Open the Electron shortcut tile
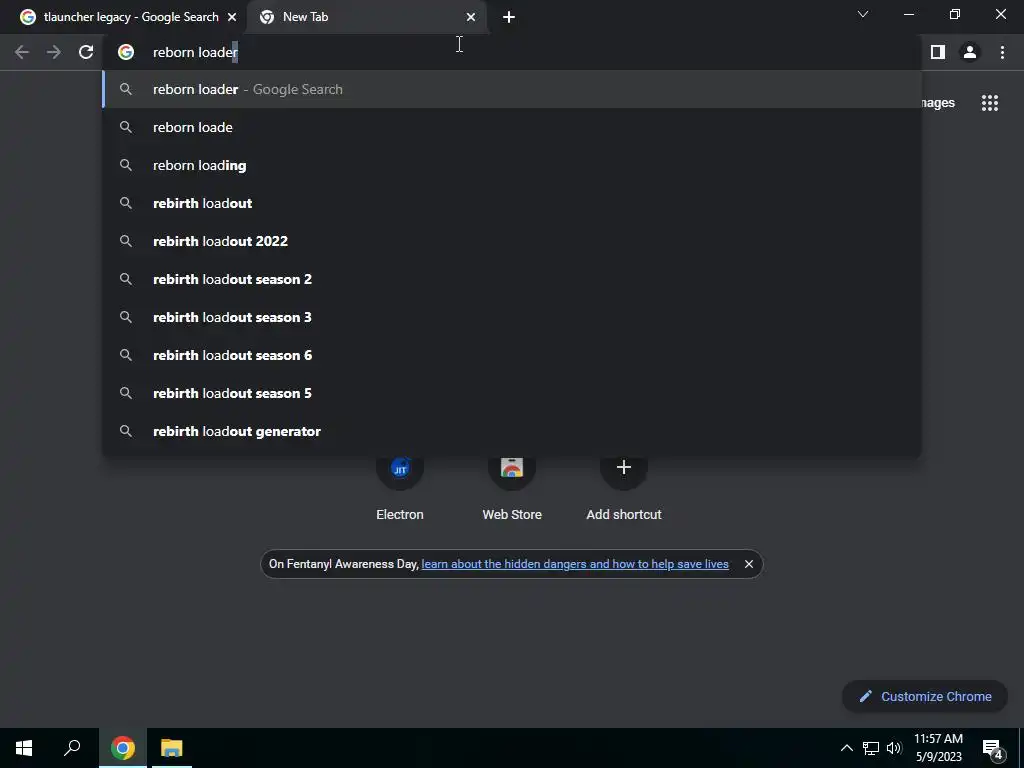 pos(400,487)
